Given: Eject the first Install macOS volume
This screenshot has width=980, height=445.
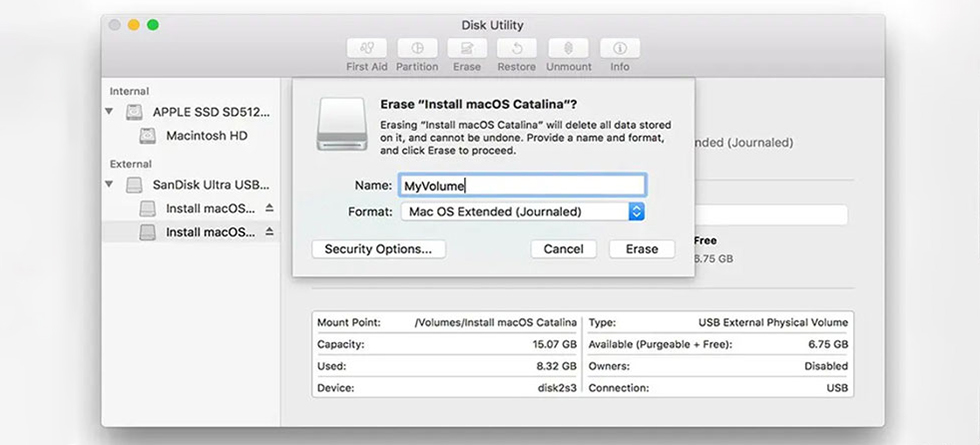Looking at the screenshot, I should (x=269, y=208).
